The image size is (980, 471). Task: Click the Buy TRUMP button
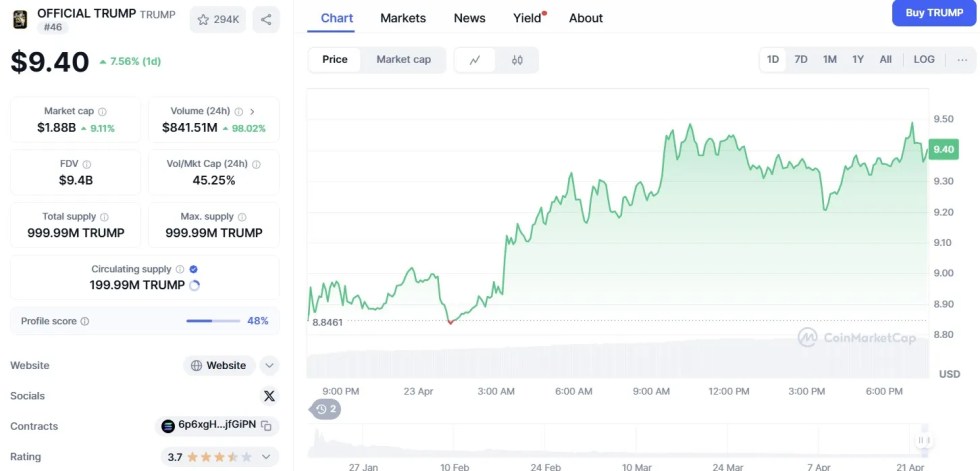coord(934,13)
